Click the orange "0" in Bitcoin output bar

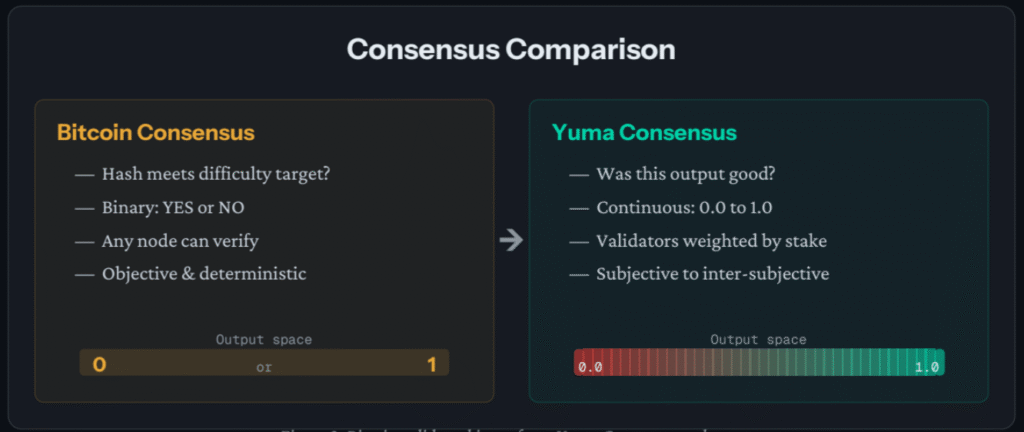tap(99, 365)
